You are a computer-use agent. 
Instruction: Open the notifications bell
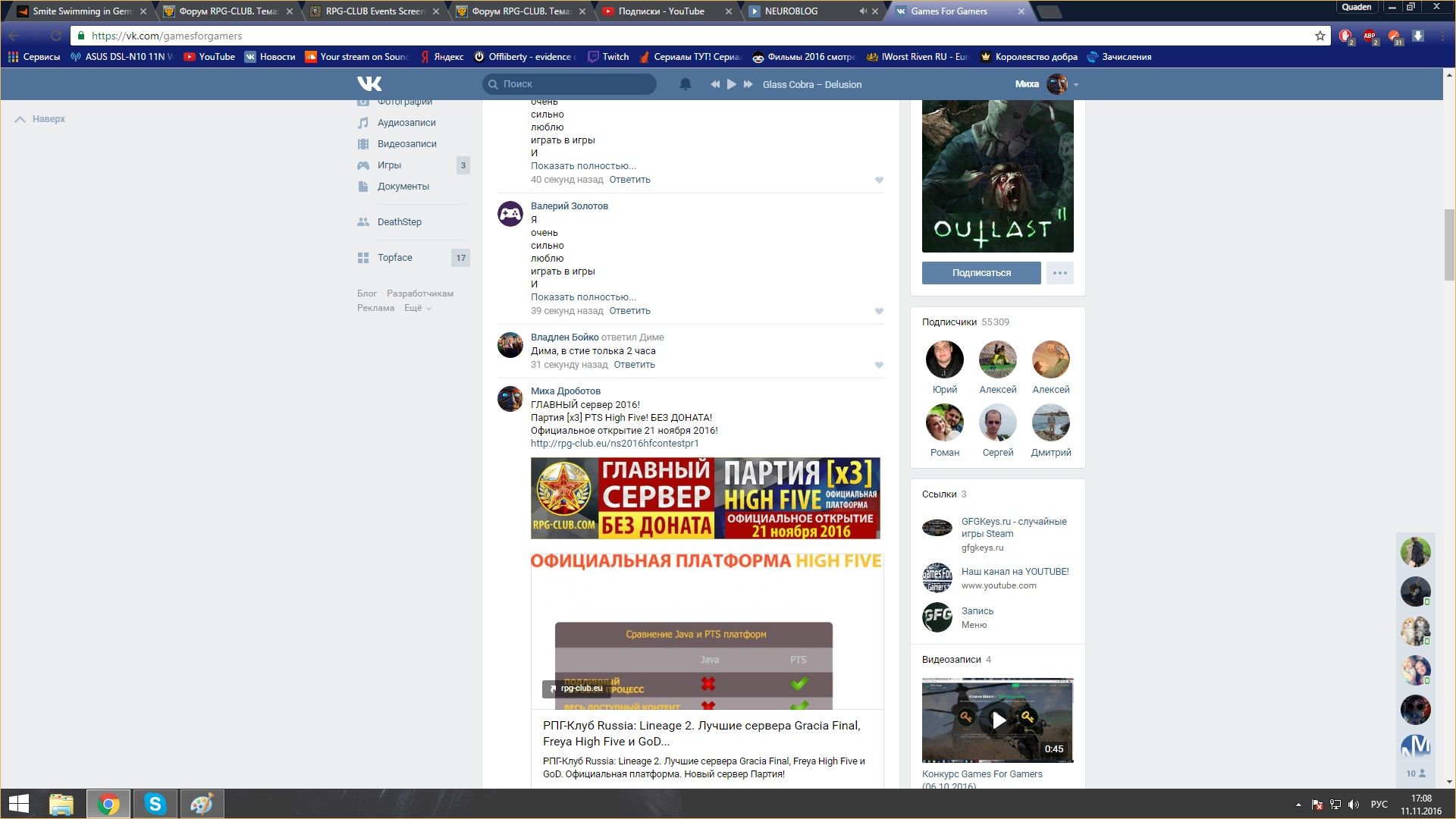coord(685,84)
